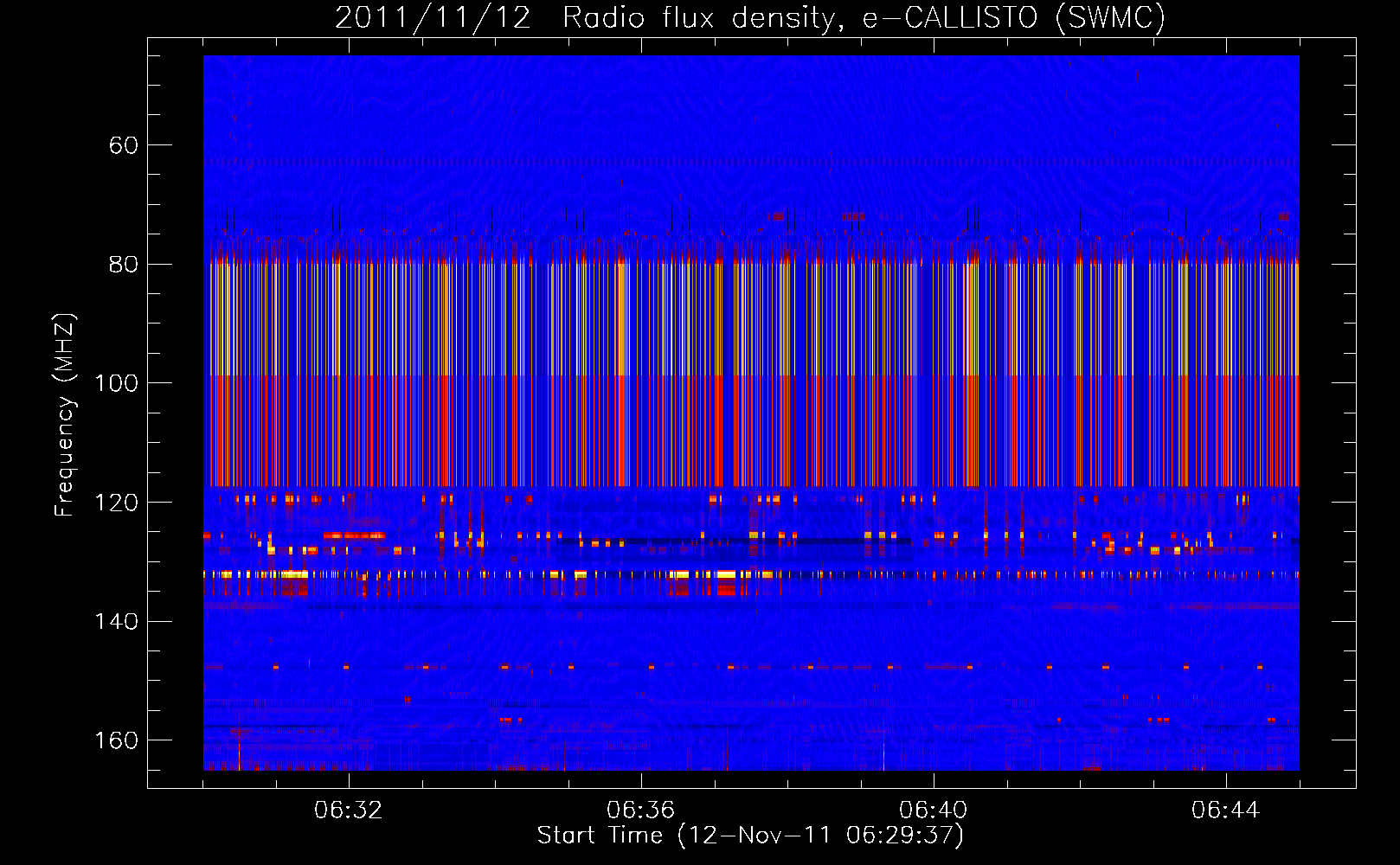
Task: Click the plot title '2011/11/12 Radio flux density'
Action: (750, 17)
